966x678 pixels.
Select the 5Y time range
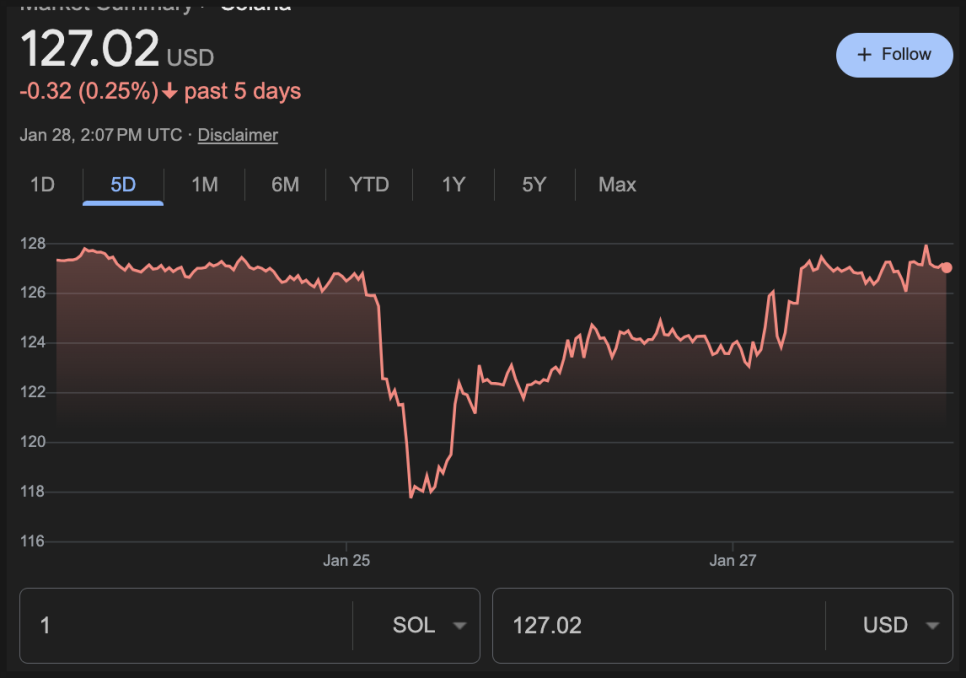coord(534,185)
